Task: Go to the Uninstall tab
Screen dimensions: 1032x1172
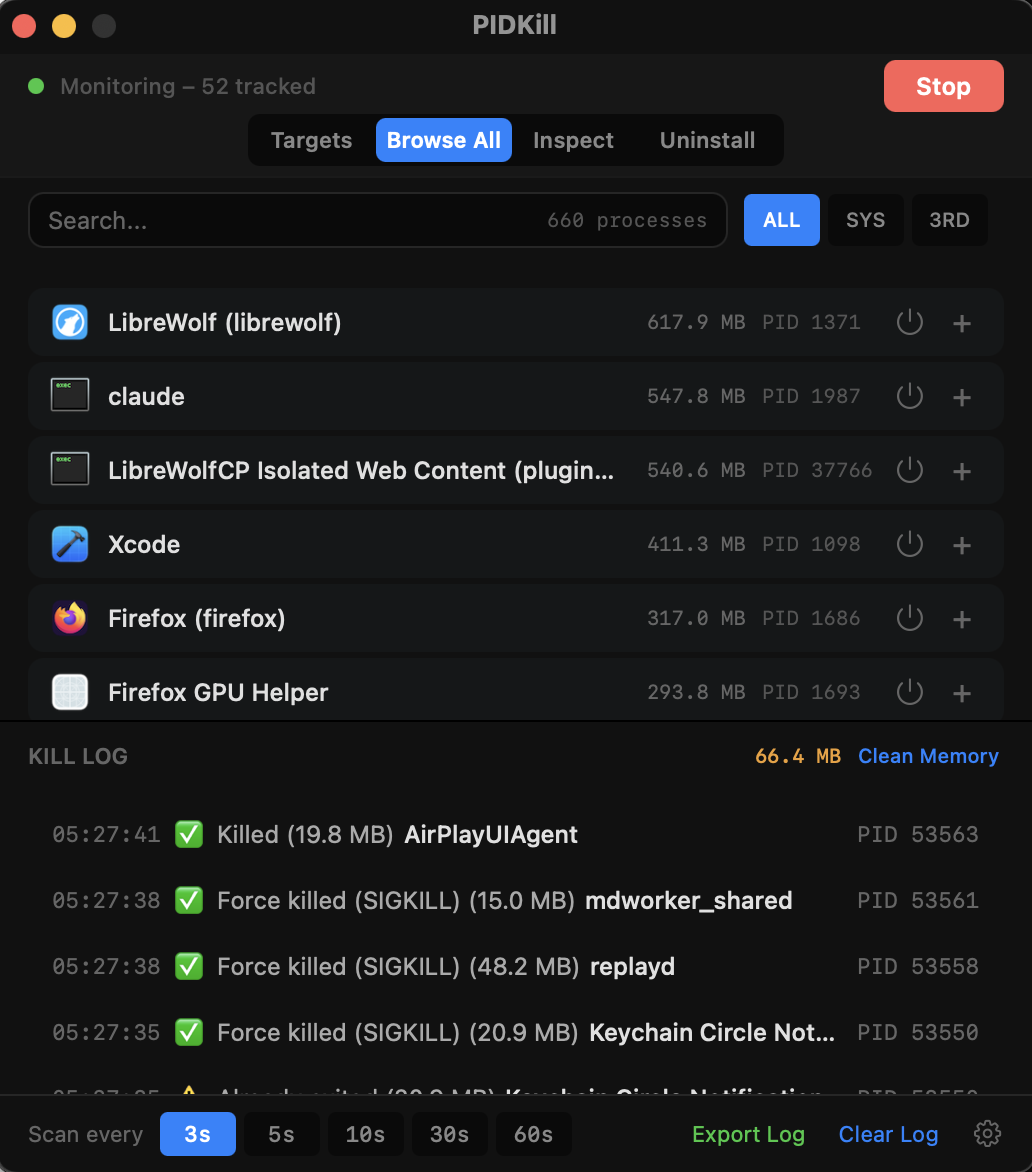Action: pyautogui.click(x=707, y=140)
